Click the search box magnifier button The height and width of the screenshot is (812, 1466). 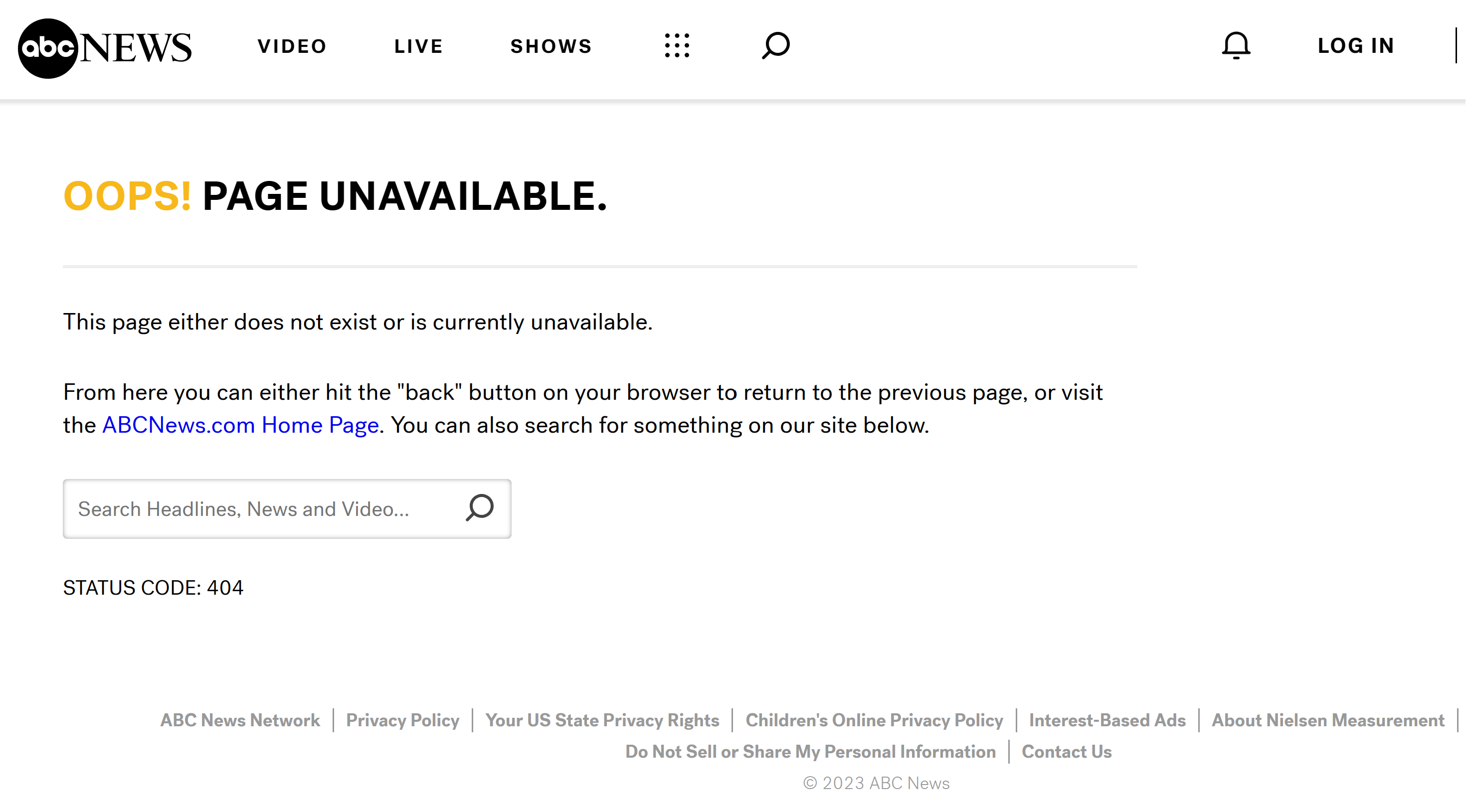479,507
